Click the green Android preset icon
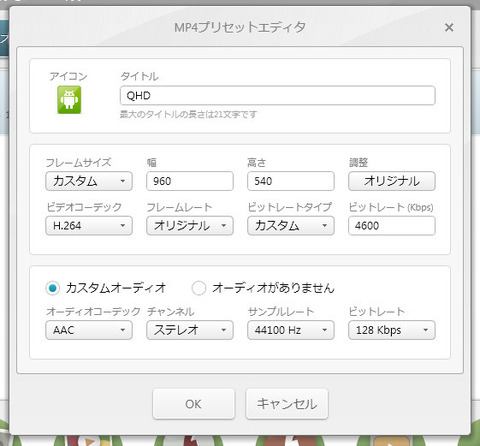This screenshot has width=480, height=446. coord(69,100)
